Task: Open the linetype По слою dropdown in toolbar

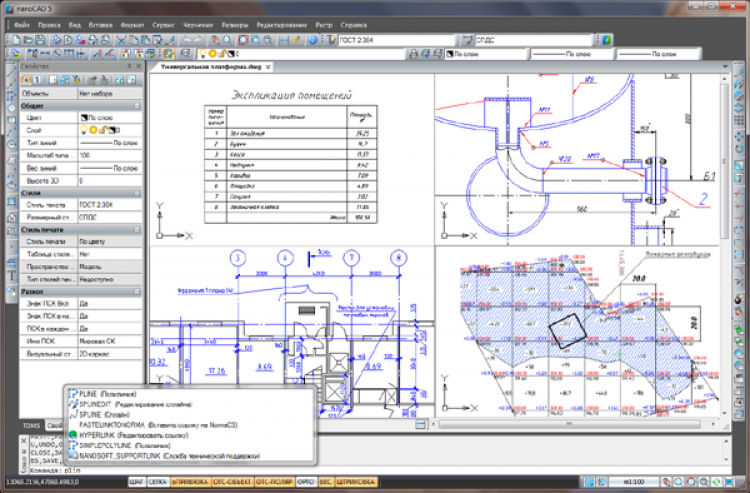Action: click(x=573, y=54)
